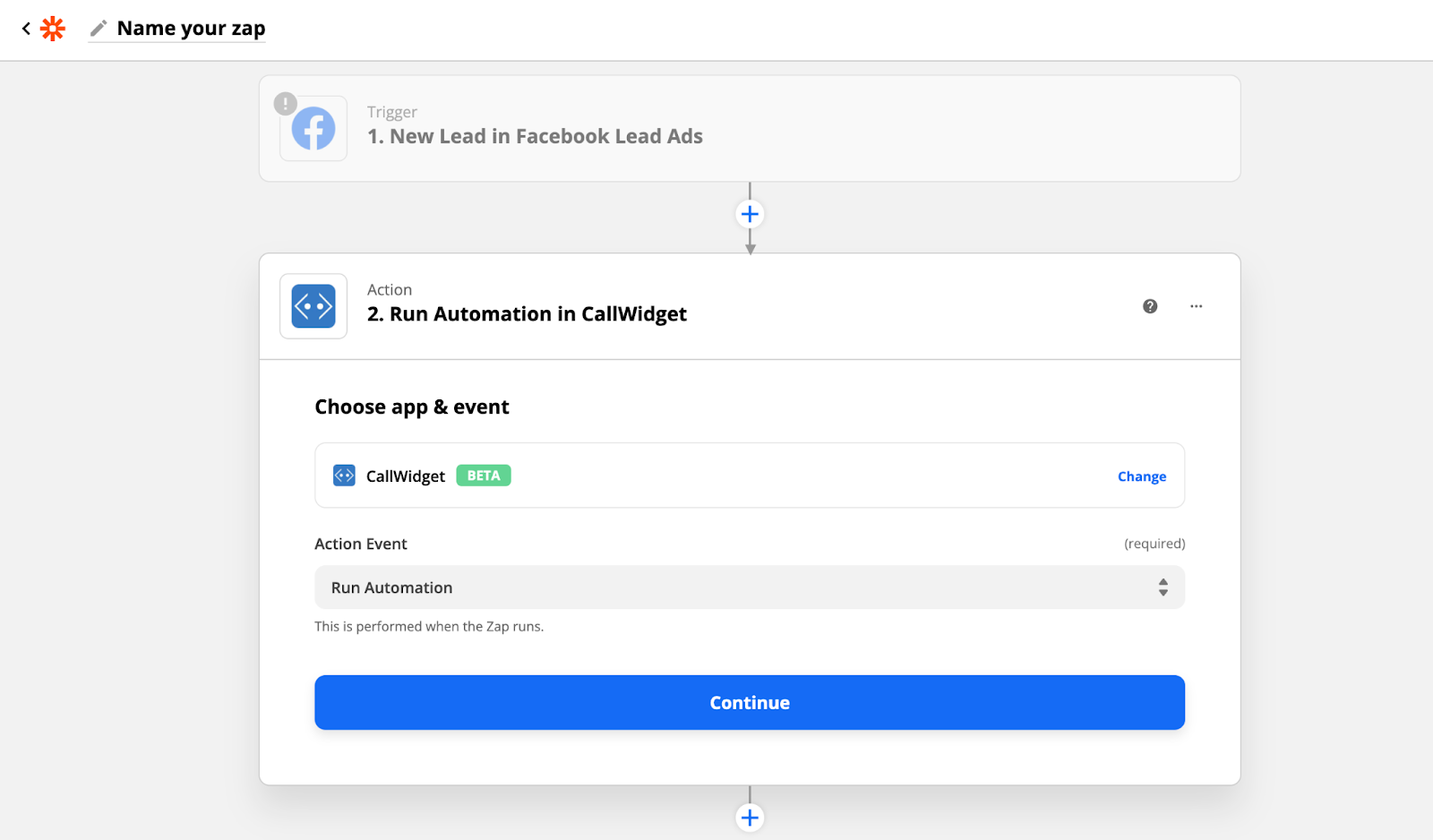The image size is (1433, 840).
Task: Open the Facebook Lead Ads trigger icon
Action: coord(313,128)
